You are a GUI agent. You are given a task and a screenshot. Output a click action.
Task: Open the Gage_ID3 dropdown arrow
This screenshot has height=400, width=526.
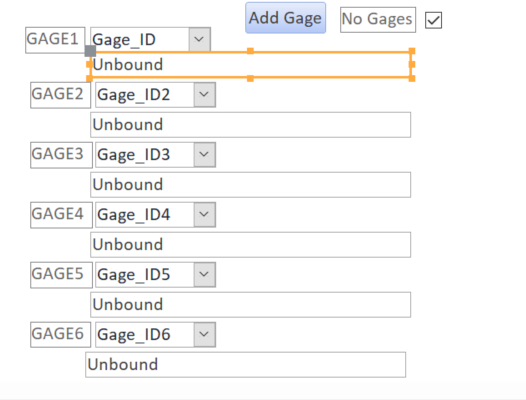204,155
